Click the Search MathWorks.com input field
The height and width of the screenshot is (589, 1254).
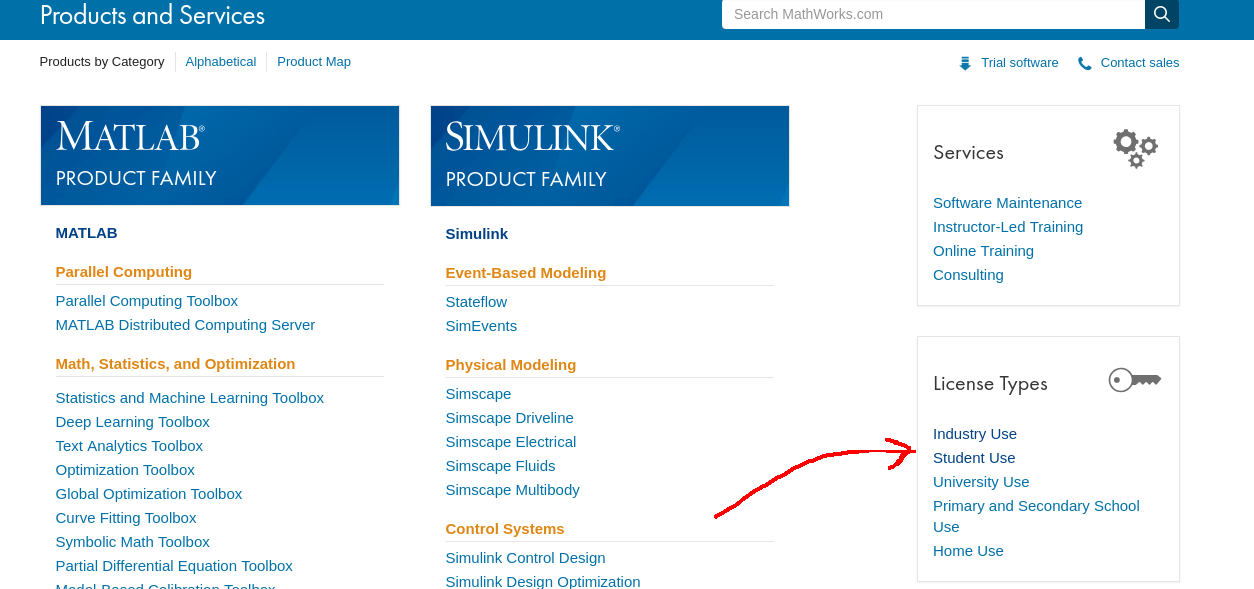click(932, 14)
